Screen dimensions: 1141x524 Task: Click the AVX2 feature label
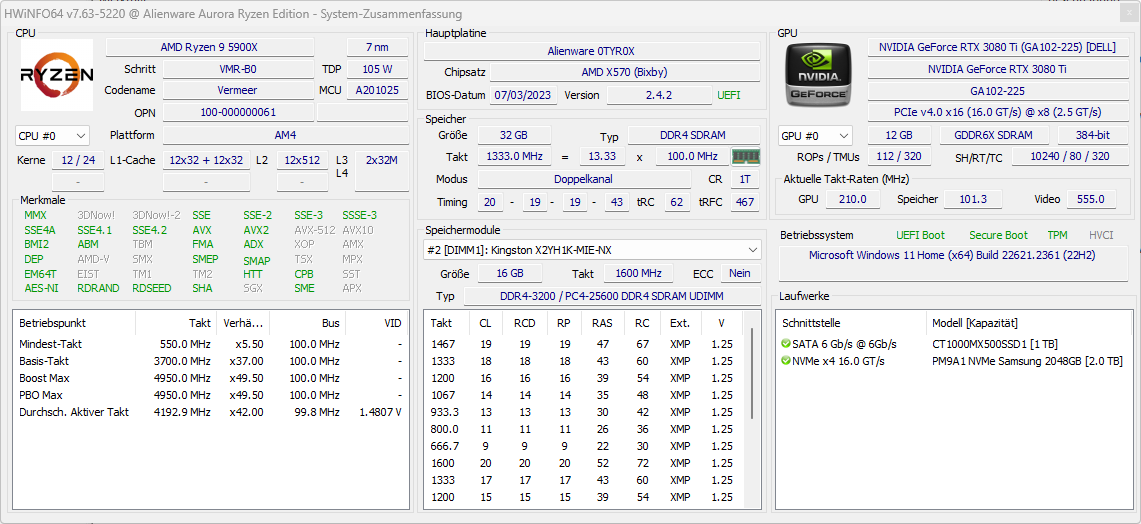point(256,230)
